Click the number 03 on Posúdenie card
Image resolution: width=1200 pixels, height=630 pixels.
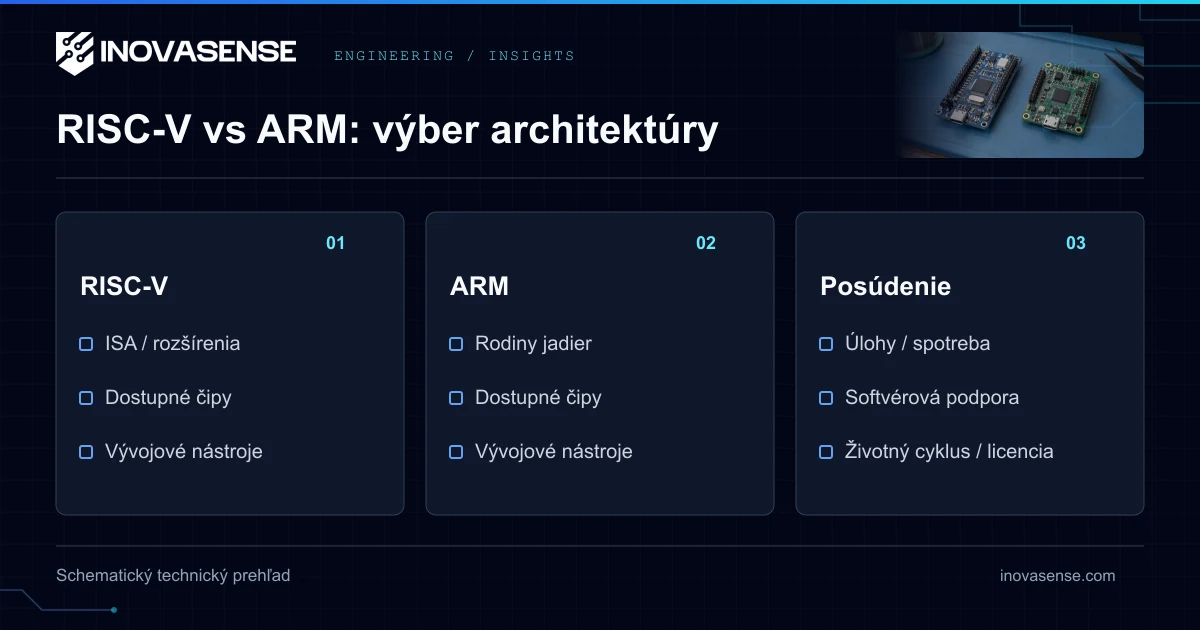pos(1076,243)
